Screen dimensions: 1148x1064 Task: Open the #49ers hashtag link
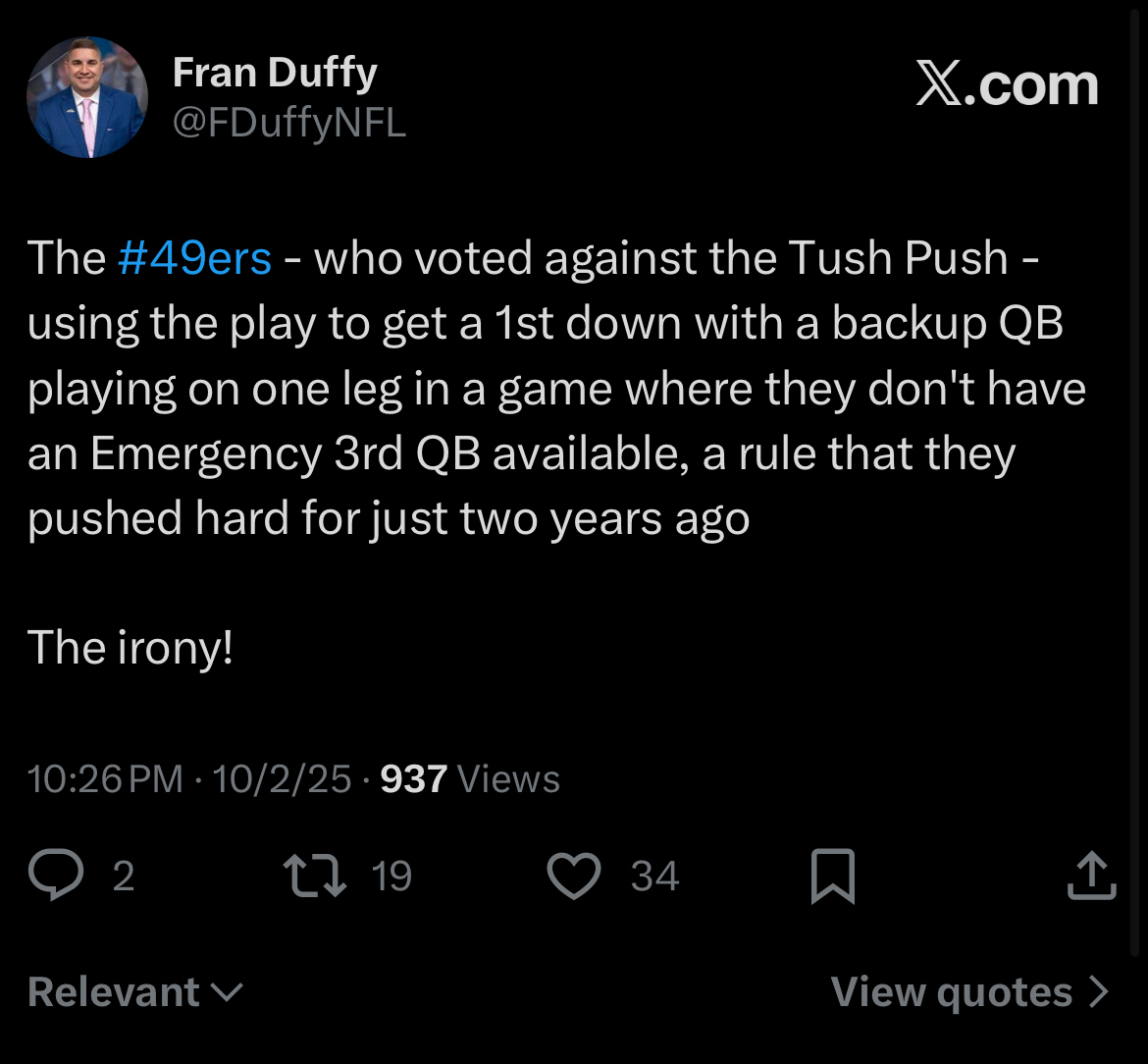tap(193, 258)
